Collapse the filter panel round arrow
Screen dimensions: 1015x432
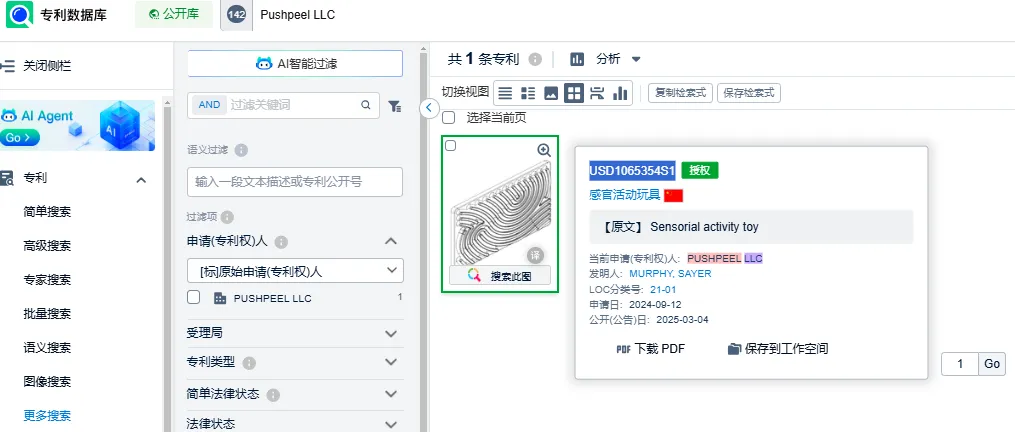coord(429,108)
